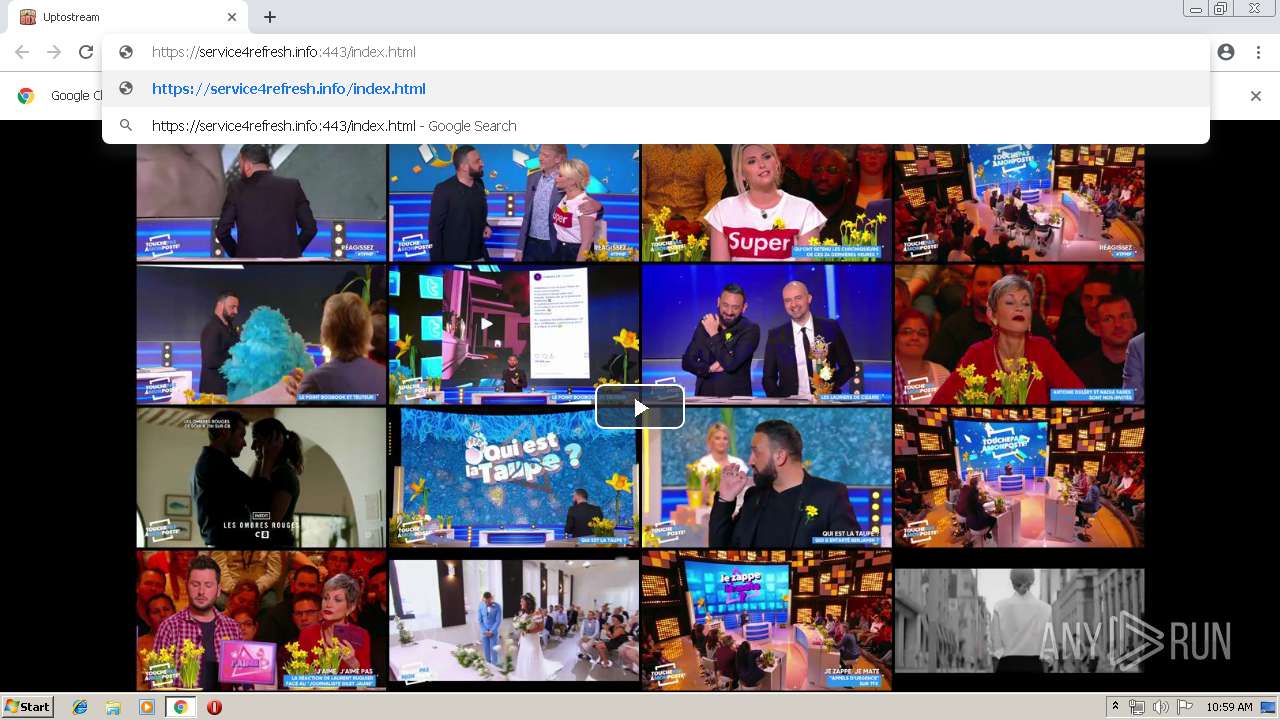Open the top-left man in dark suit thumbnail

tap(261, 203)
